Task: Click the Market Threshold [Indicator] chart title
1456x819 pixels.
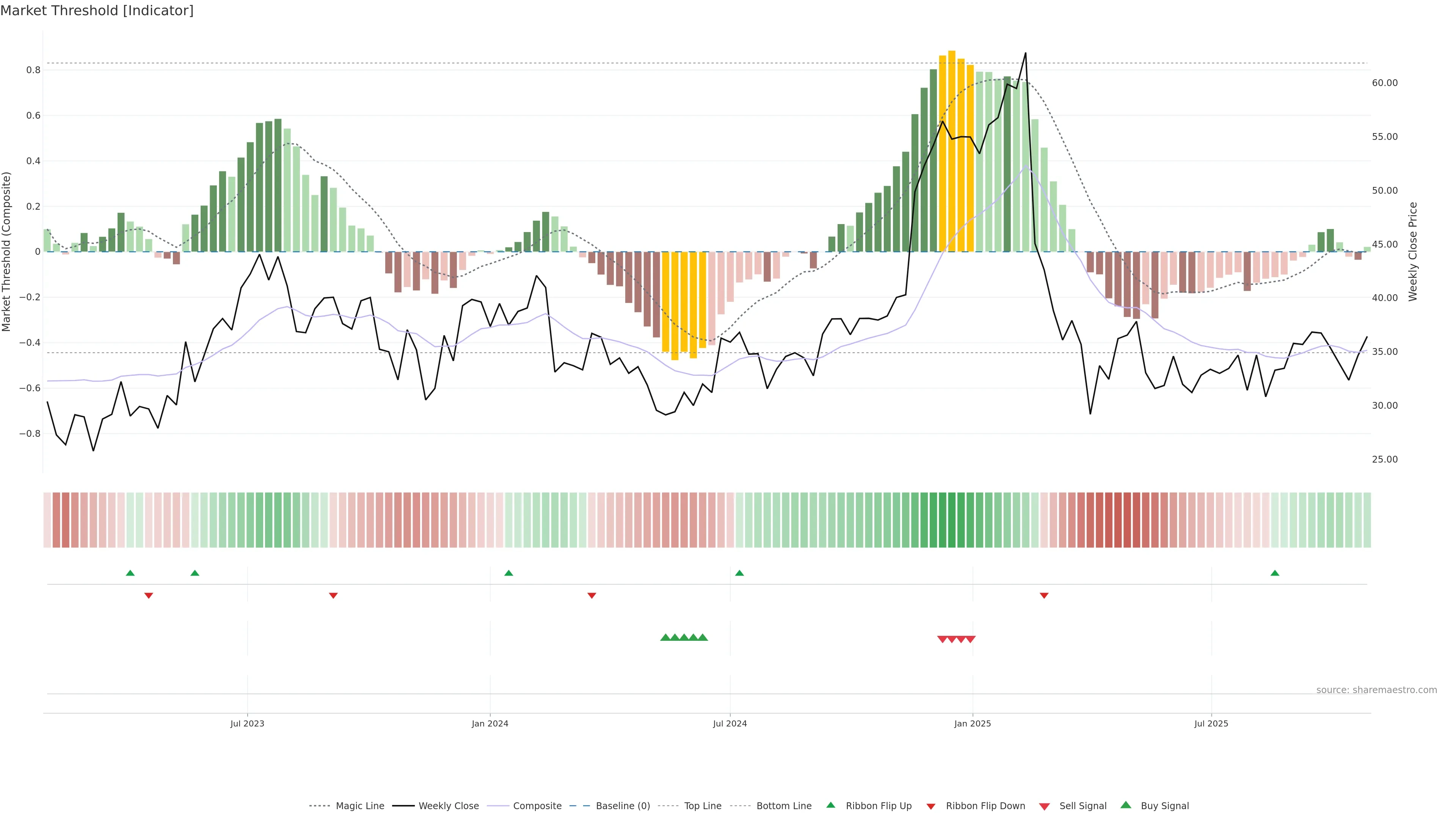Action: 97,11
